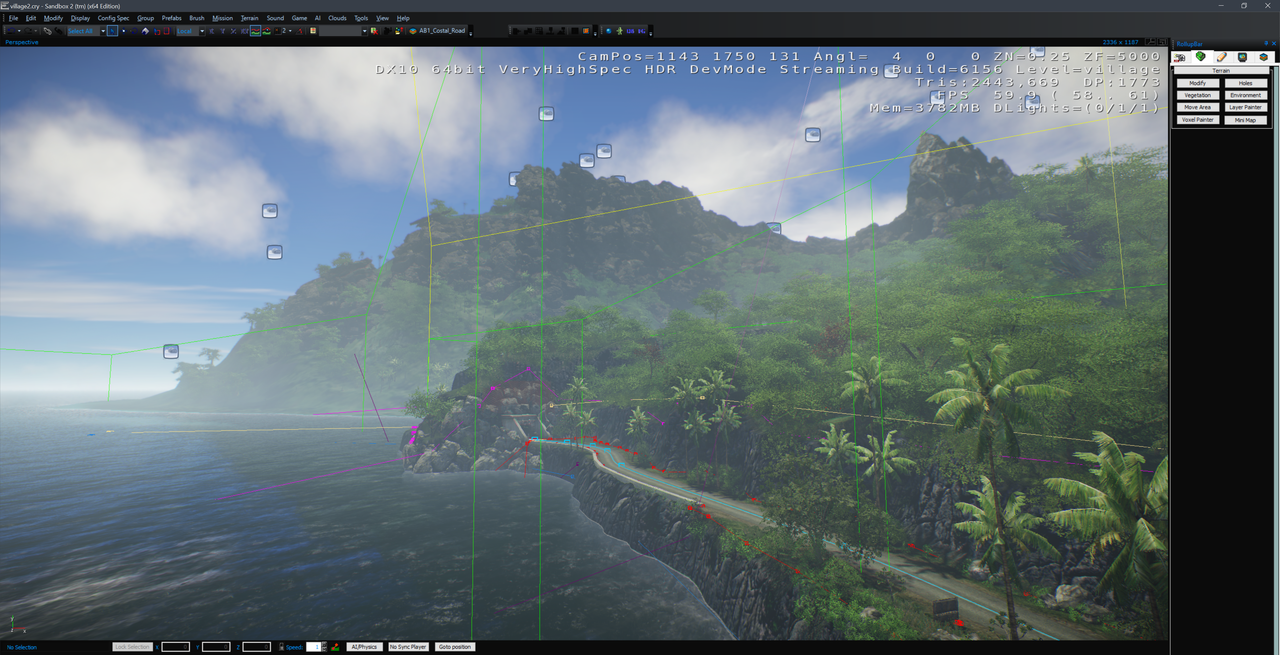Click the Undo toolbar icon
This screenshot has height=655, width=1280.
[x=10, y=31]
